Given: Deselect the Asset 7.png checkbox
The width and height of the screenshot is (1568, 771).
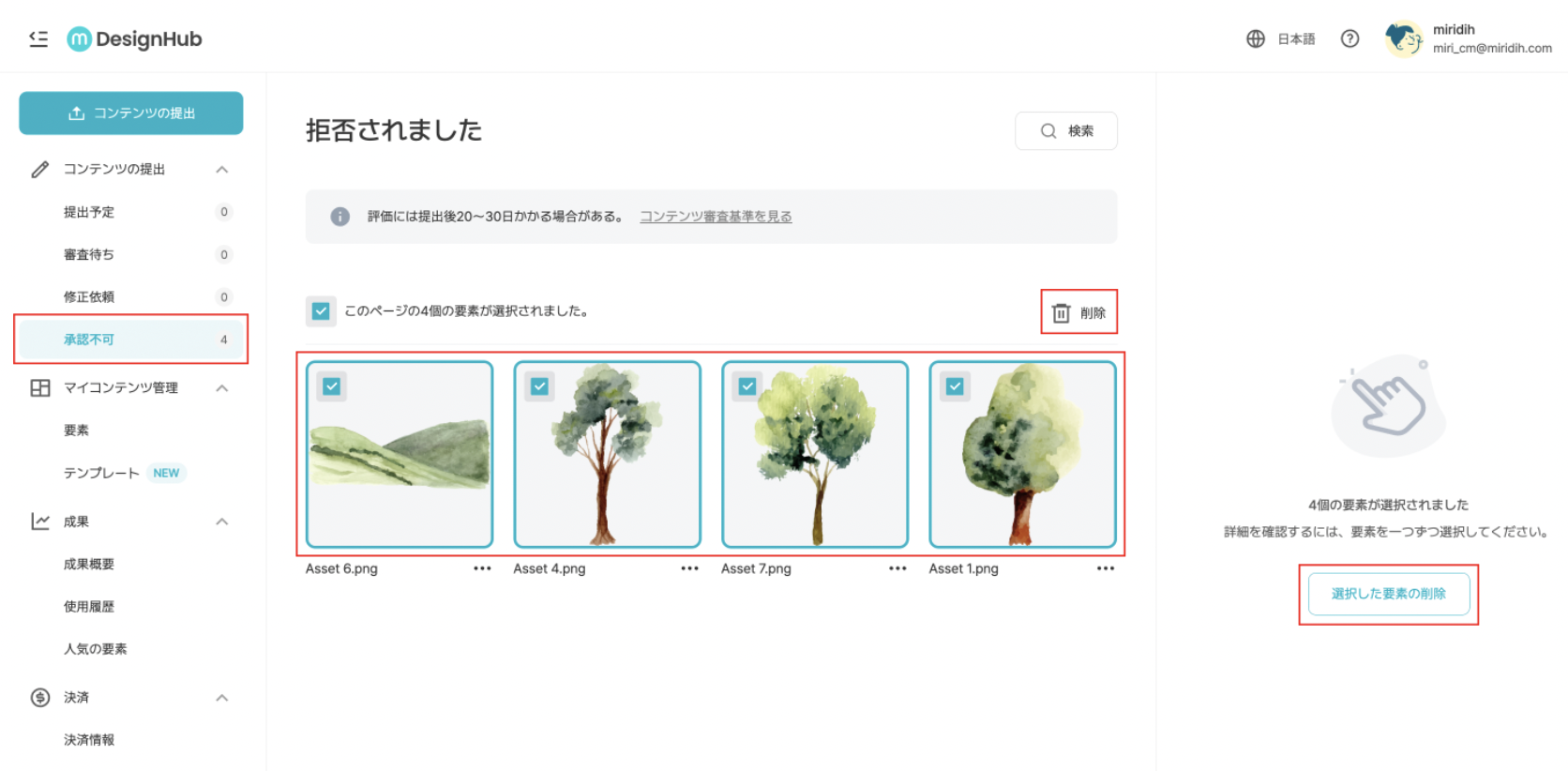Looking at the screenshot, I should 747,386.
